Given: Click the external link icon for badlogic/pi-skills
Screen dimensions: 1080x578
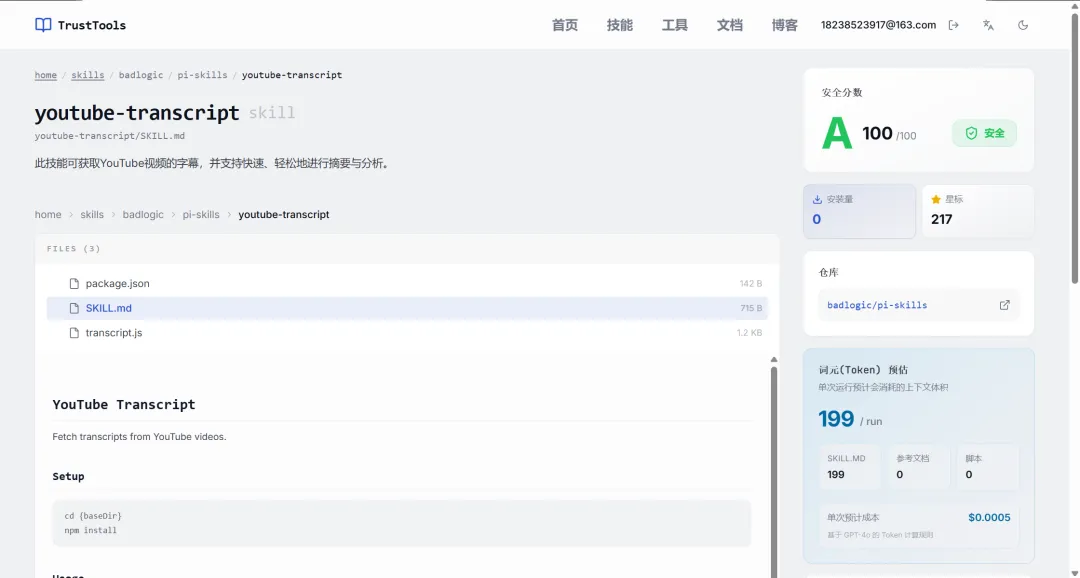Looking at the screenshot, I should [1004, 305].
